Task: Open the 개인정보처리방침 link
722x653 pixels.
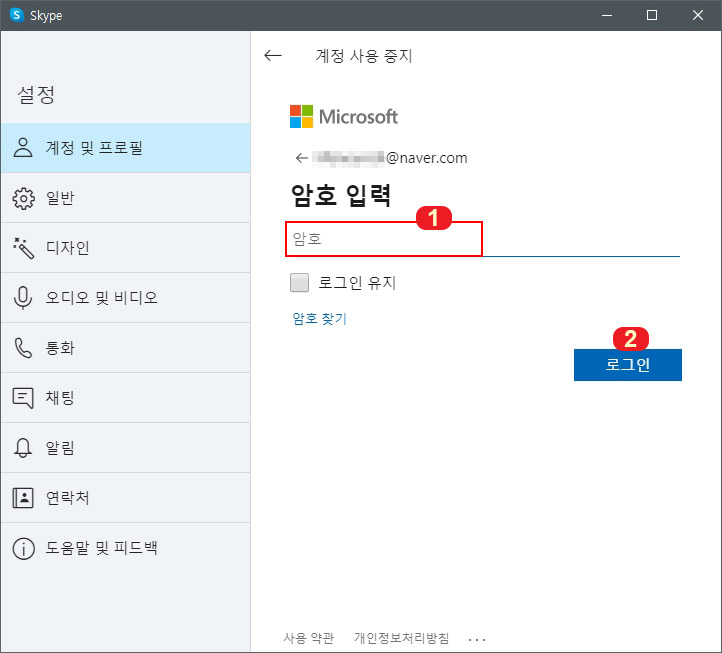Action: (402, 638)
